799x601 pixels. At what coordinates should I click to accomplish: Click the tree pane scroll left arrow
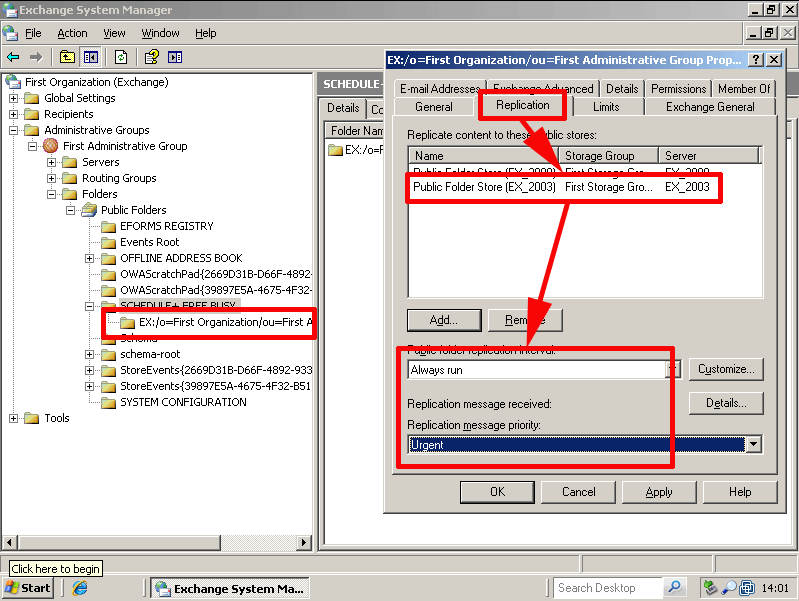pyautogui.click(x=10, y=542)
